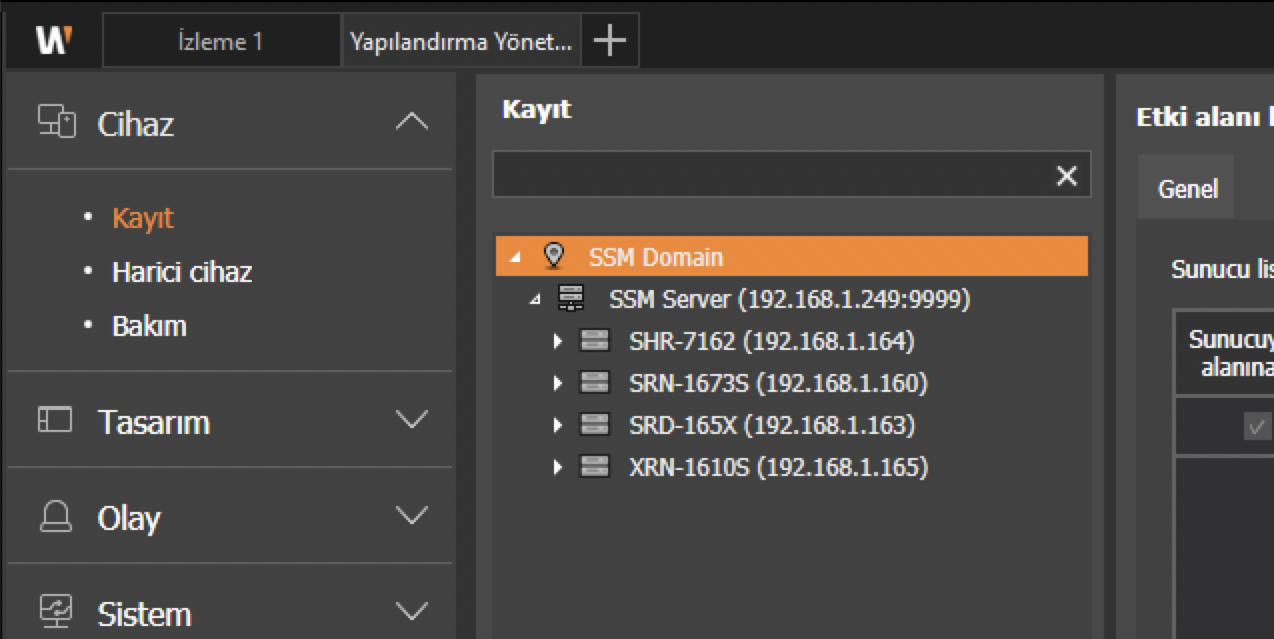Select SSM Domain tree row
Image resolution: width=1274 pixels, height=639 pixels.
[x=791, y=256]
